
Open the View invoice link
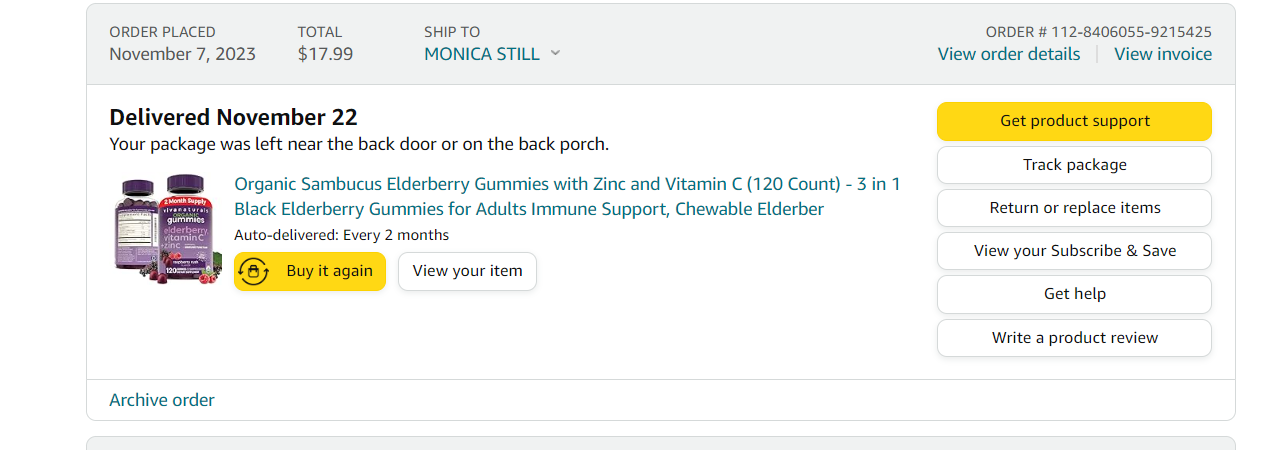click(x=1163, y=54)
